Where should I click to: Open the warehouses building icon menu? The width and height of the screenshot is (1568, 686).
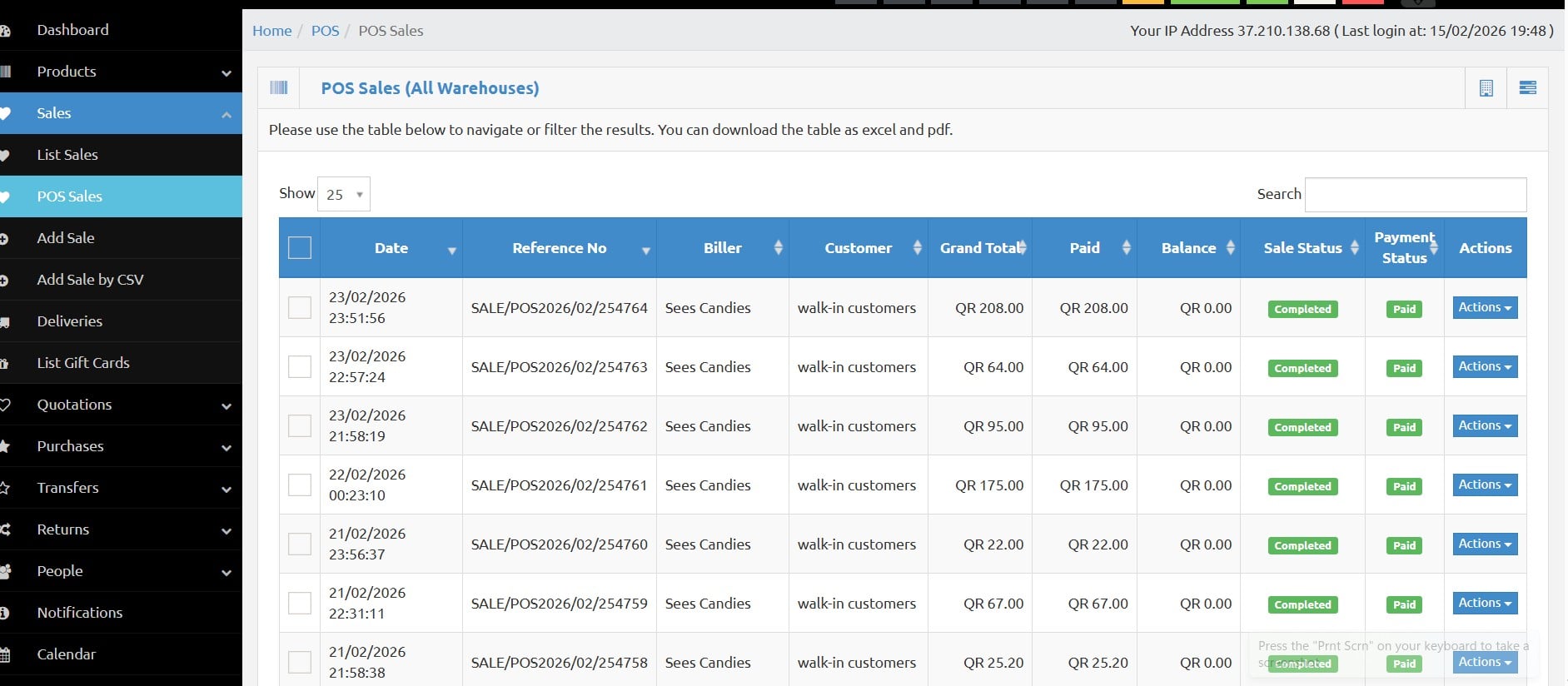[x=1486, y=87]
